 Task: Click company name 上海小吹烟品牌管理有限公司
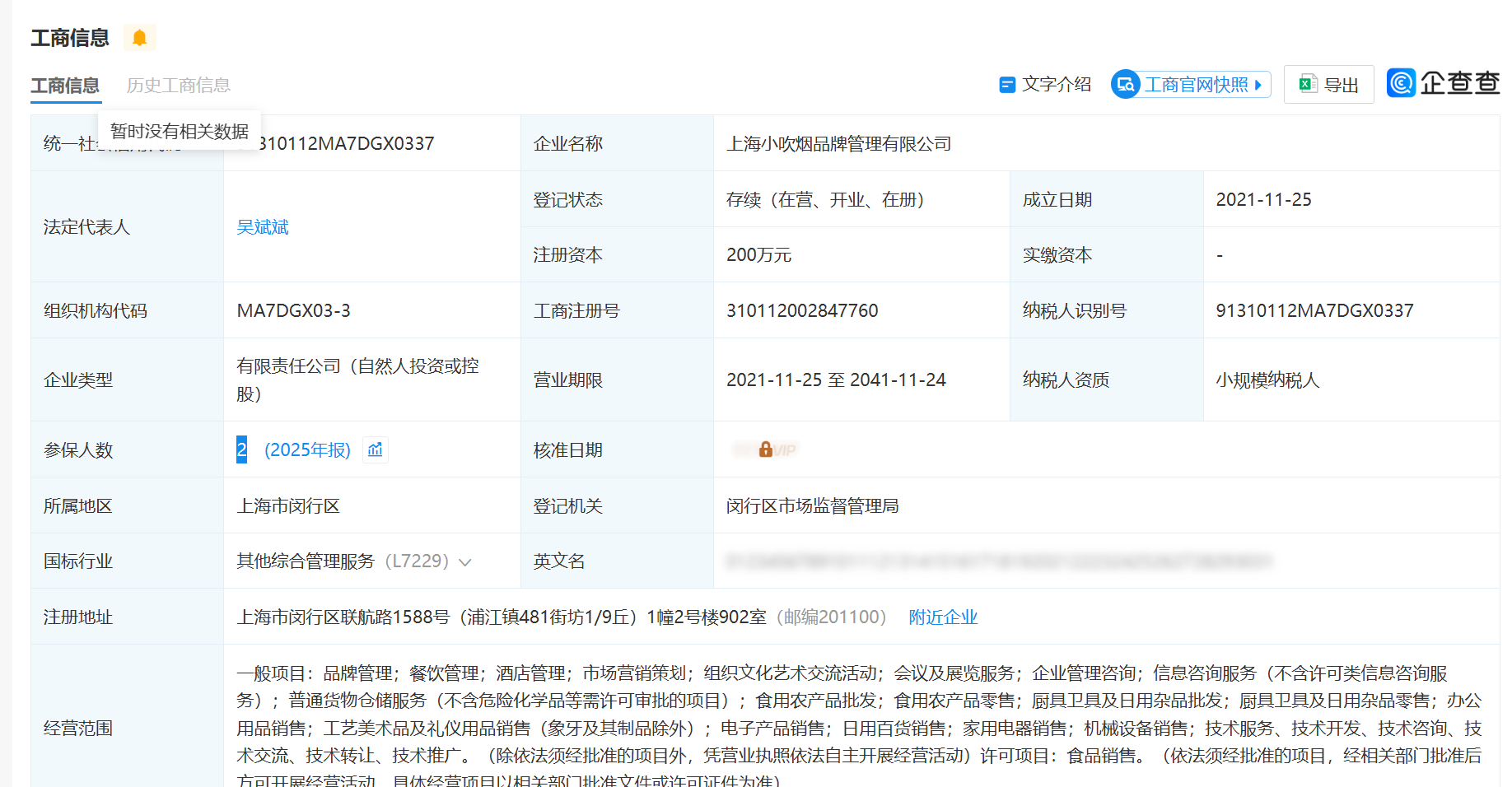[838, 144]
